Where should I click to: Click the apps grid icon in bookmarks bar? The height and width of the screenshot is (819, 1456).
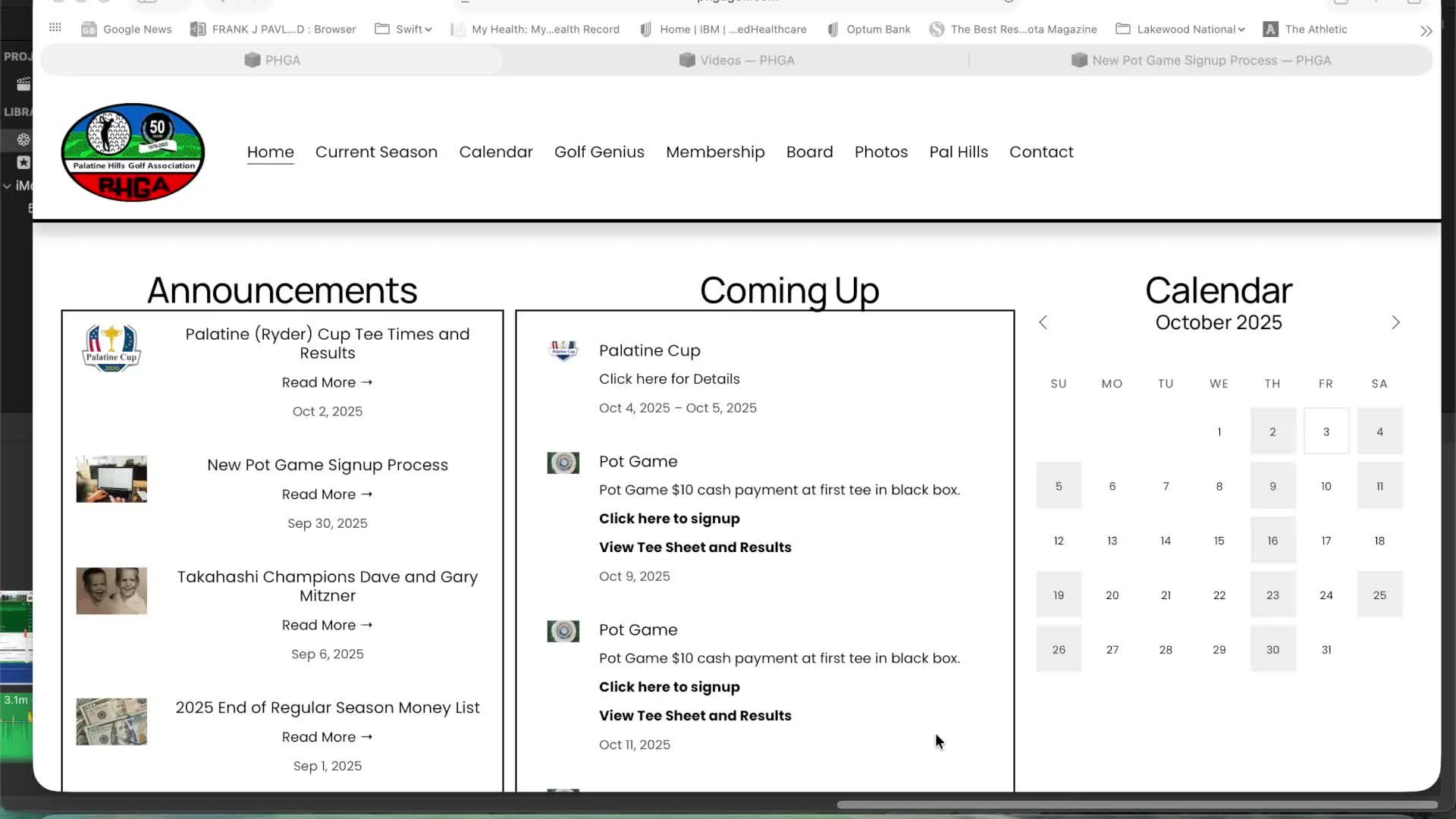(x=55, y=28)
